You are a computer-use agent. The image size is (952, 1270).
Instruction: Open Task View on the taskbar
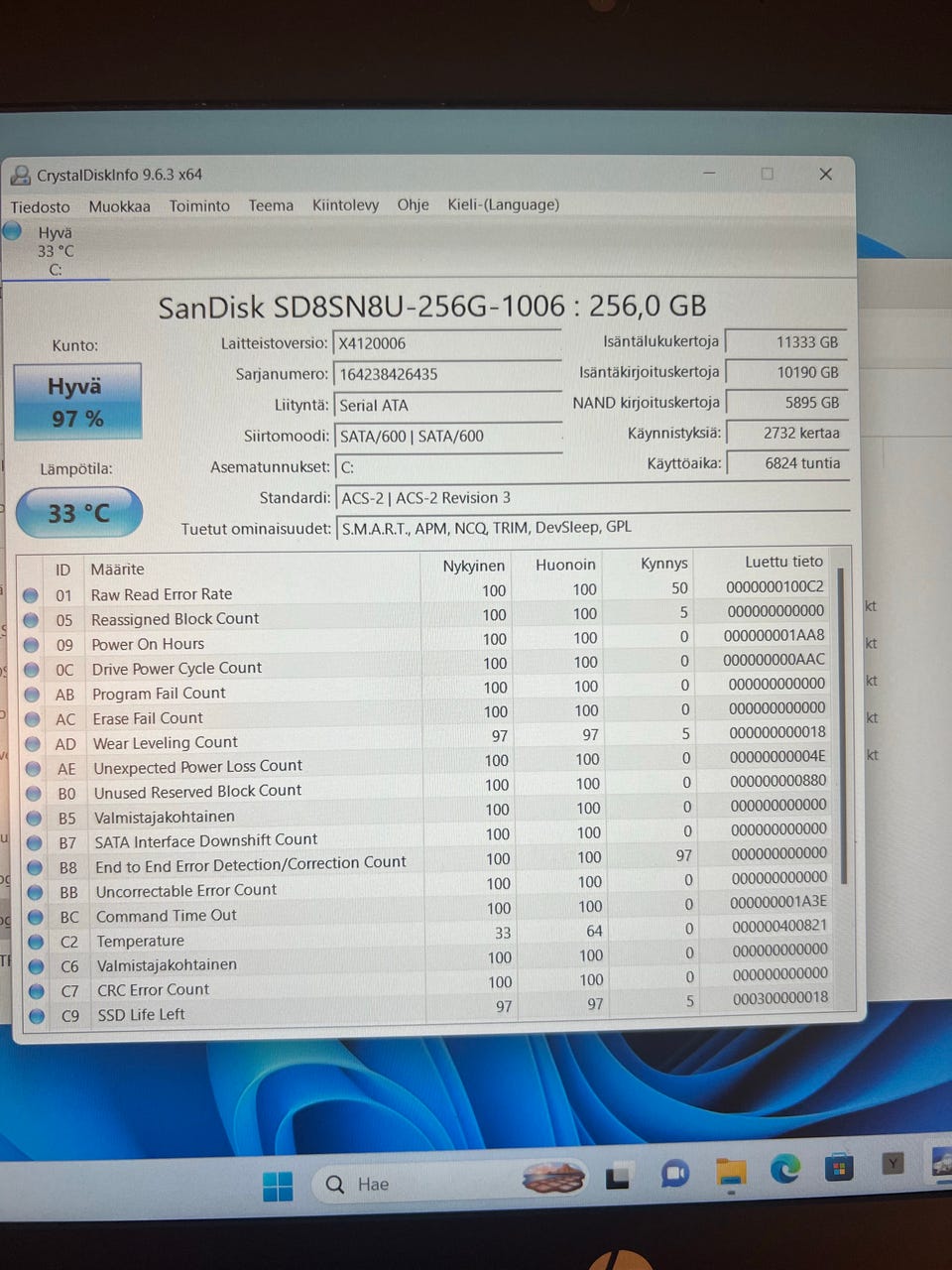(x=620, y=1177)
